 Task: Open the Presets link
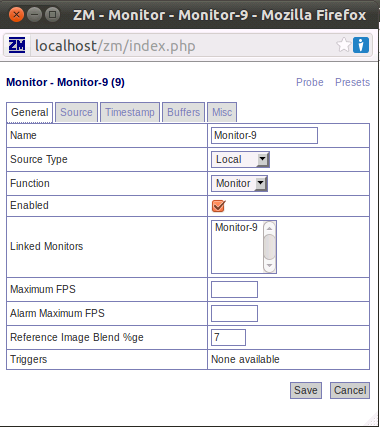tap(352, 82)
